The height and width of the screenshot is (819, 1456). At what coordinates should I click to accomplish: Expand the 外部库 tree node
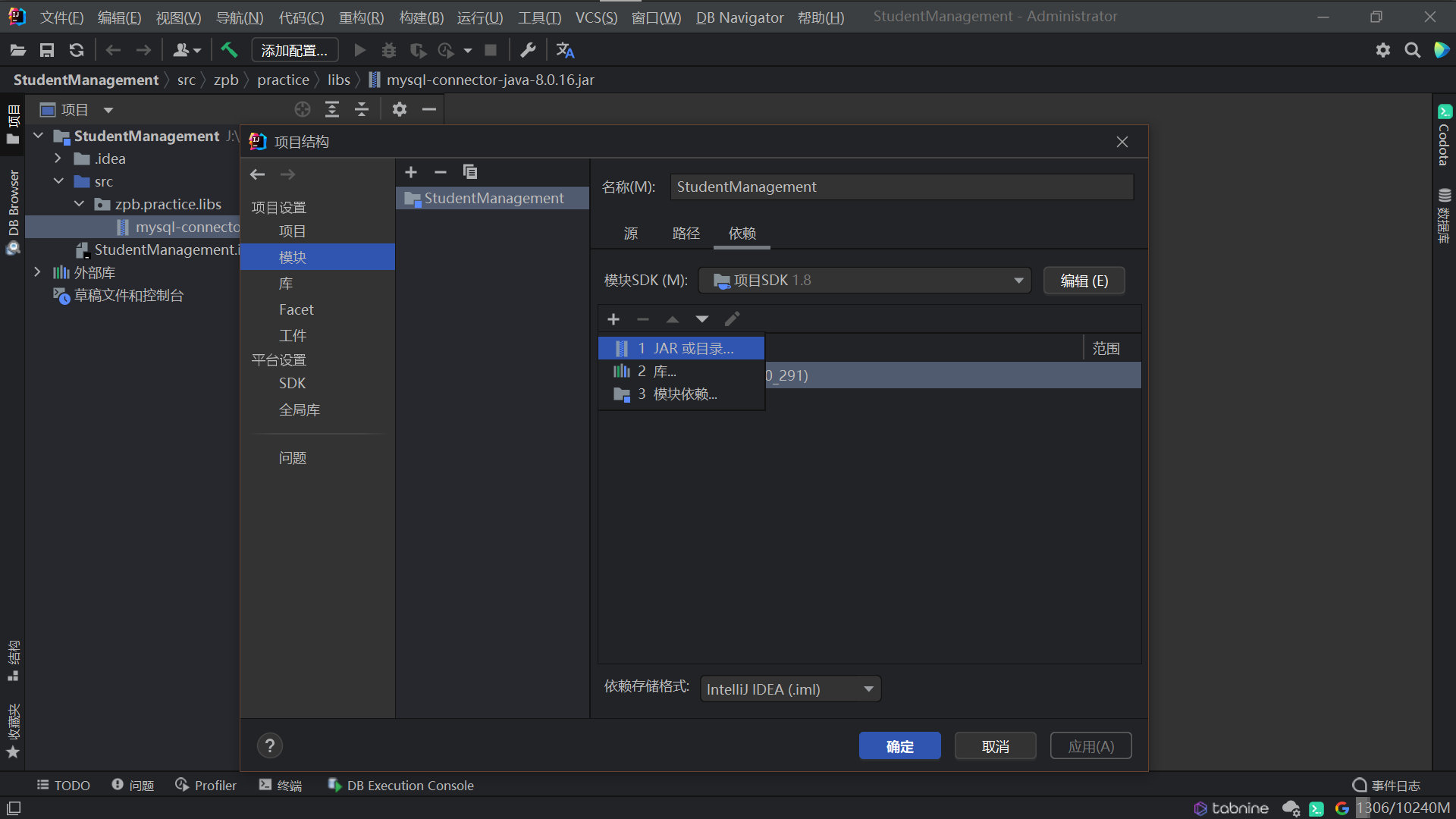coord(37,272)
